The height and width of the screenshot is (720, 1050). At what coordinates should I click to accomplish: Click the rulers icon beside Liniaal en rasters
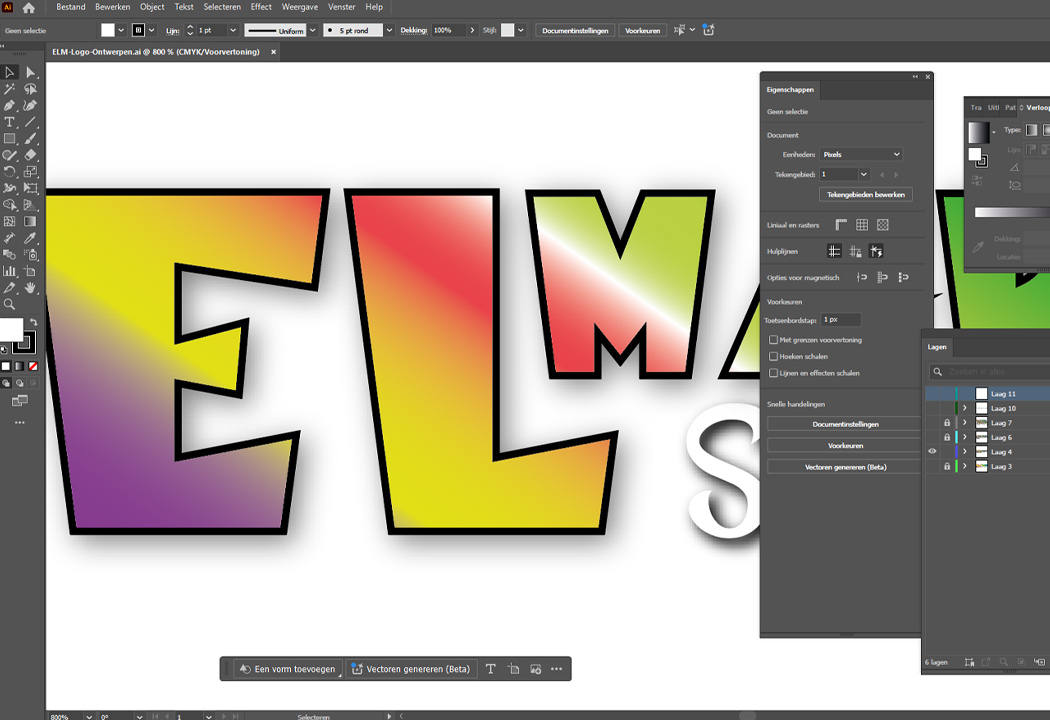(841, 226)
